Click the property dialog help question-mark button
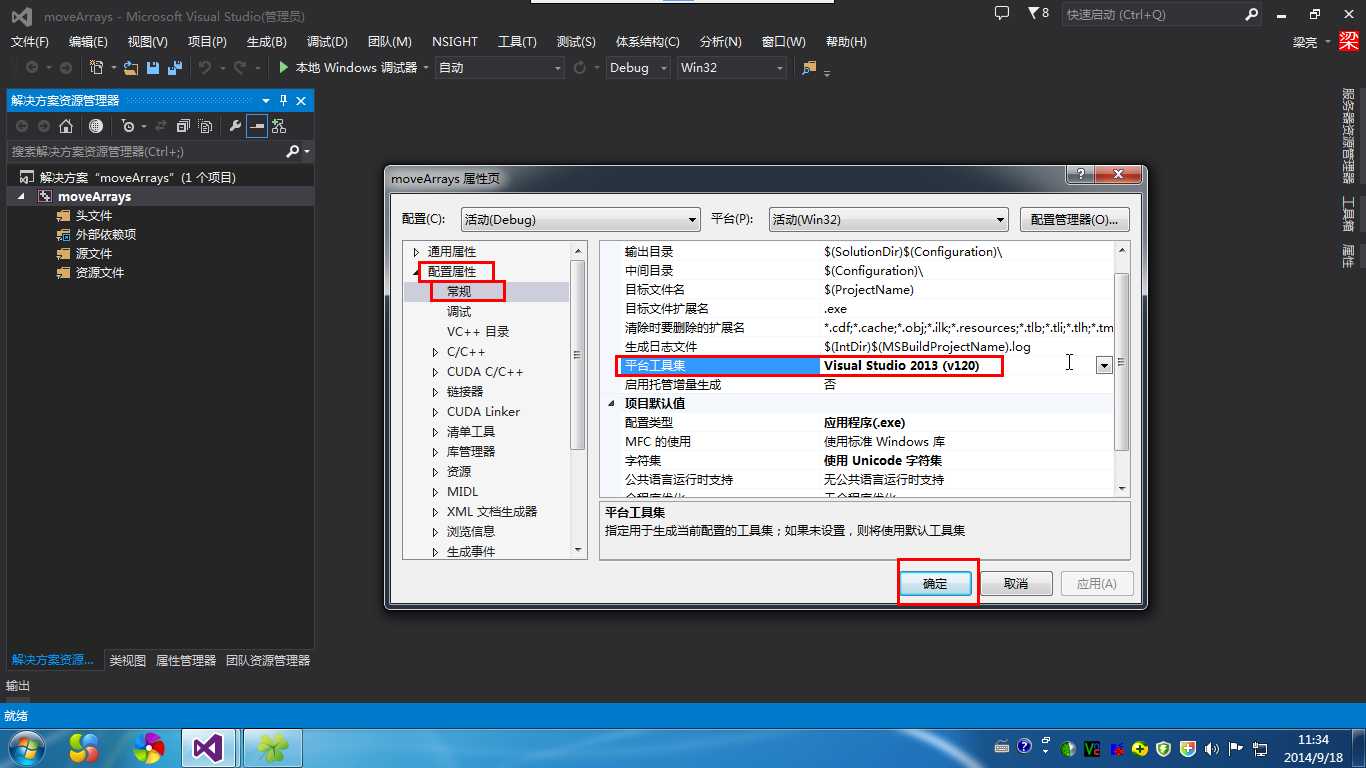Image resolution: width=1366 pixels, height=768 pixels. coord(1080,175)
